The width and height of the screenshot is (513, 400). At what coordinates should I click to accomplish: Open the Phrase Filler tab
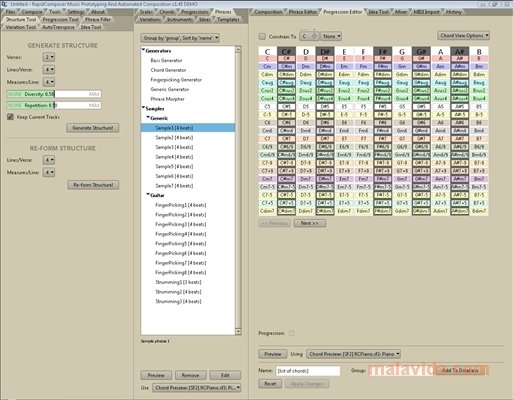click(x=98, y=19)
